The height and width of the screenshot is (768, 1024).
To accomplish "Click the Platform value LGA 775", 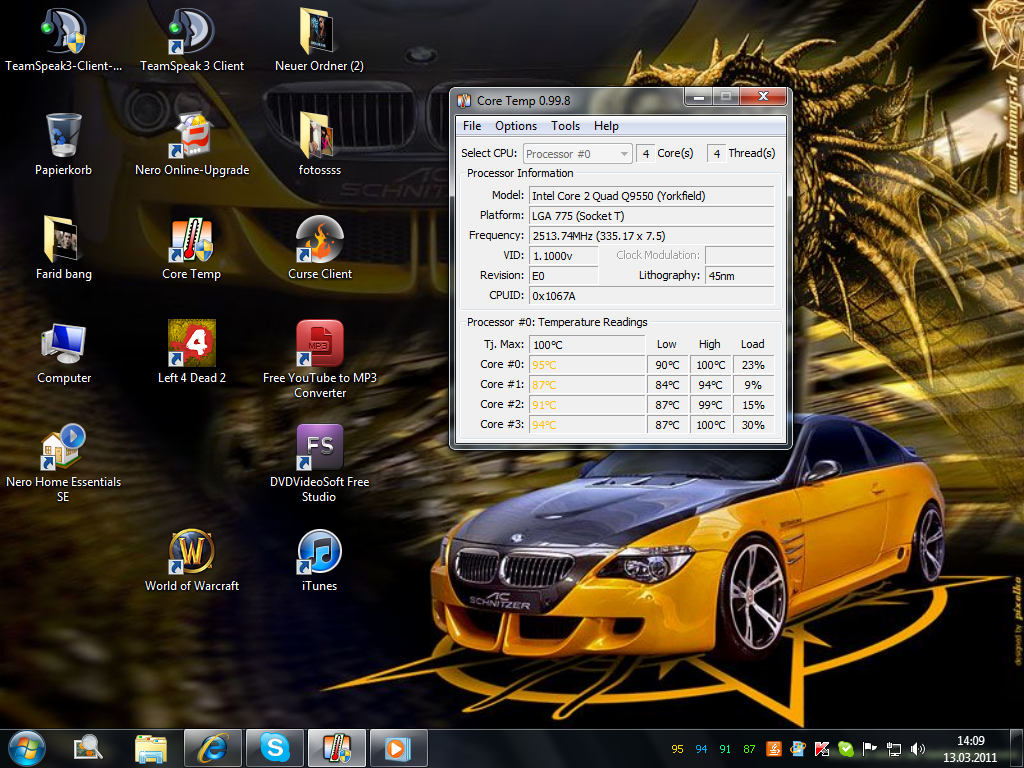I will [x=651, y=216].
